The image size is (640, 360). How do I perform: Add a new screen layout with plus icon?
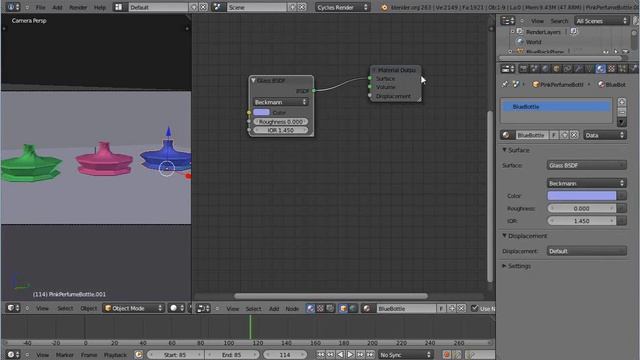pyautogui.click(x=194, y=7)
